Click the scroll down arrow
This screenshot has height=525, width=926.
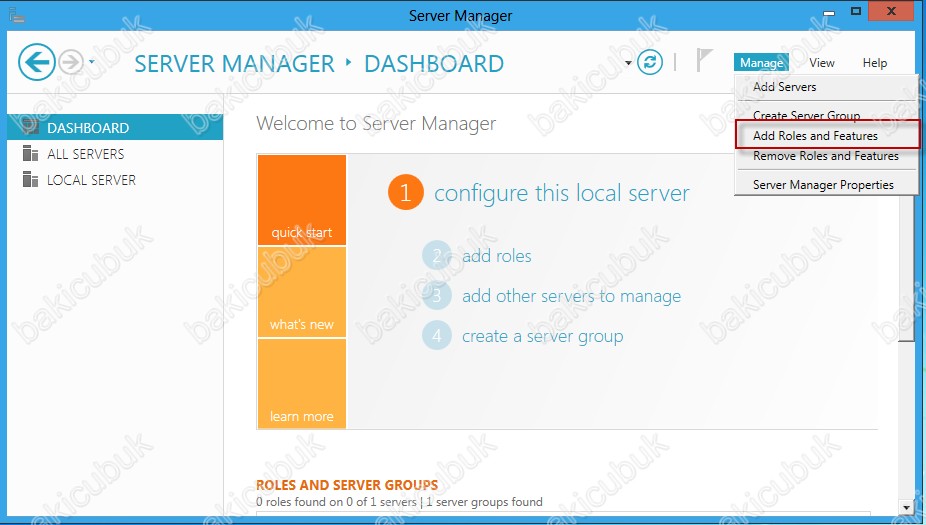tap(907, 507)
